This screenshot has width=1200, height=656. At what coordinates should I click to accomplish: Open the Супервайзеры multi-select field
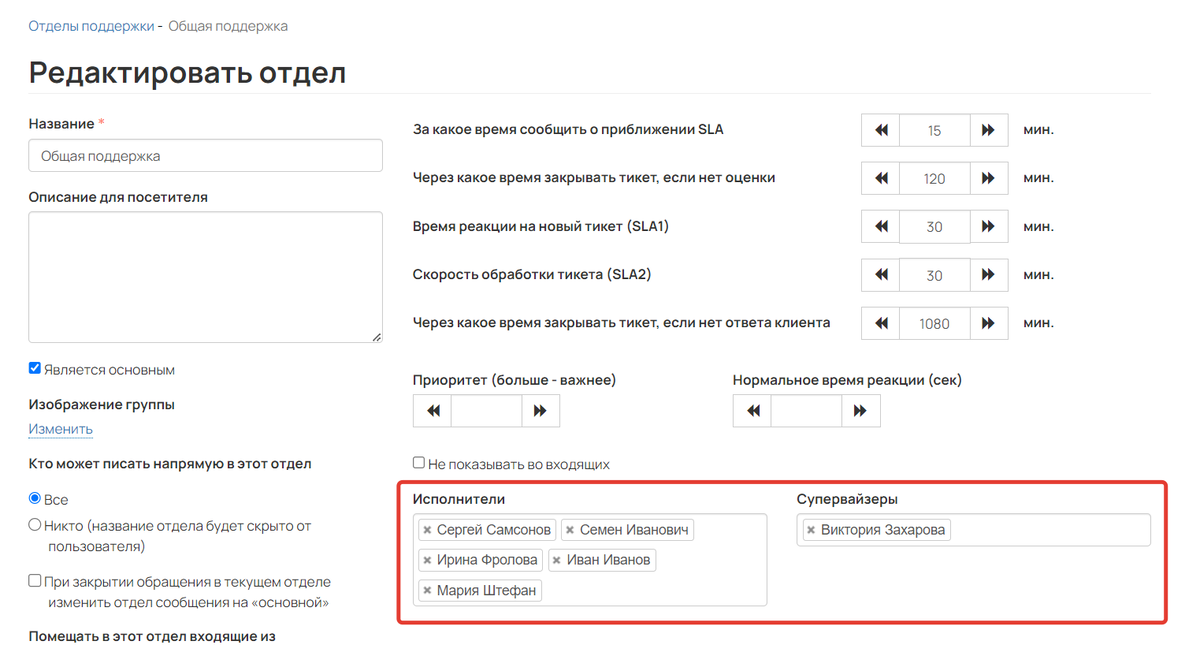coord(974,530)
